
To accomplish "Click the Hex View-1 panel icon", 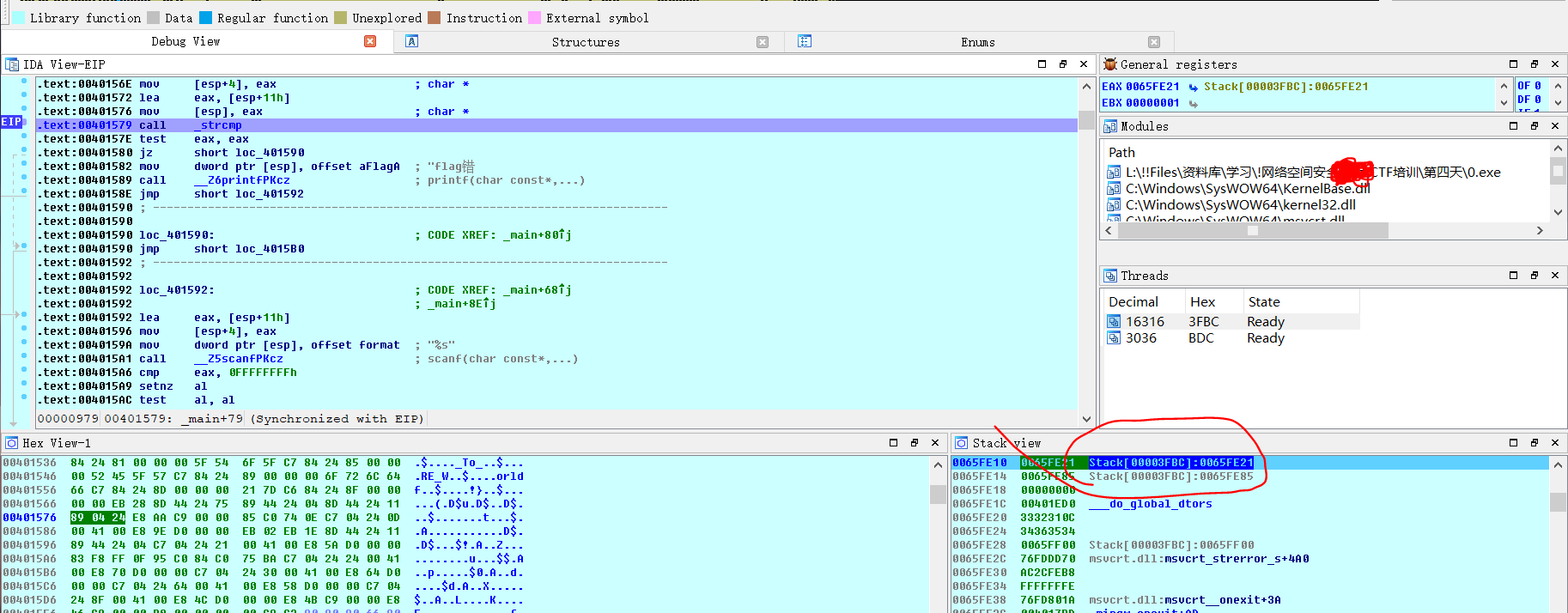I will [x=12, y=443].
